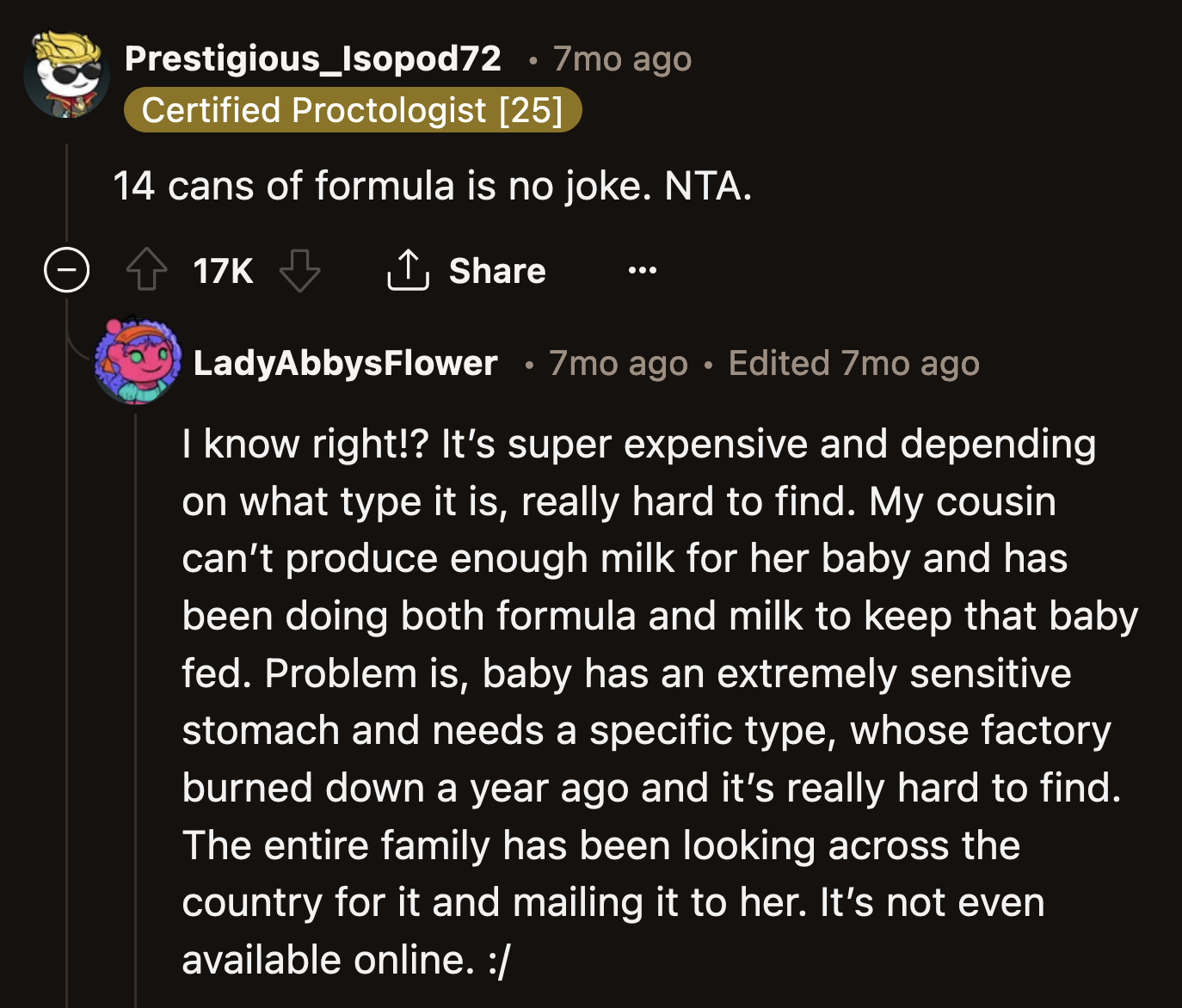This screenshot has height=1008, width=1182.
Task: Open LadyAbbysFlower's profile via username
Action: (x=345, y=362)
